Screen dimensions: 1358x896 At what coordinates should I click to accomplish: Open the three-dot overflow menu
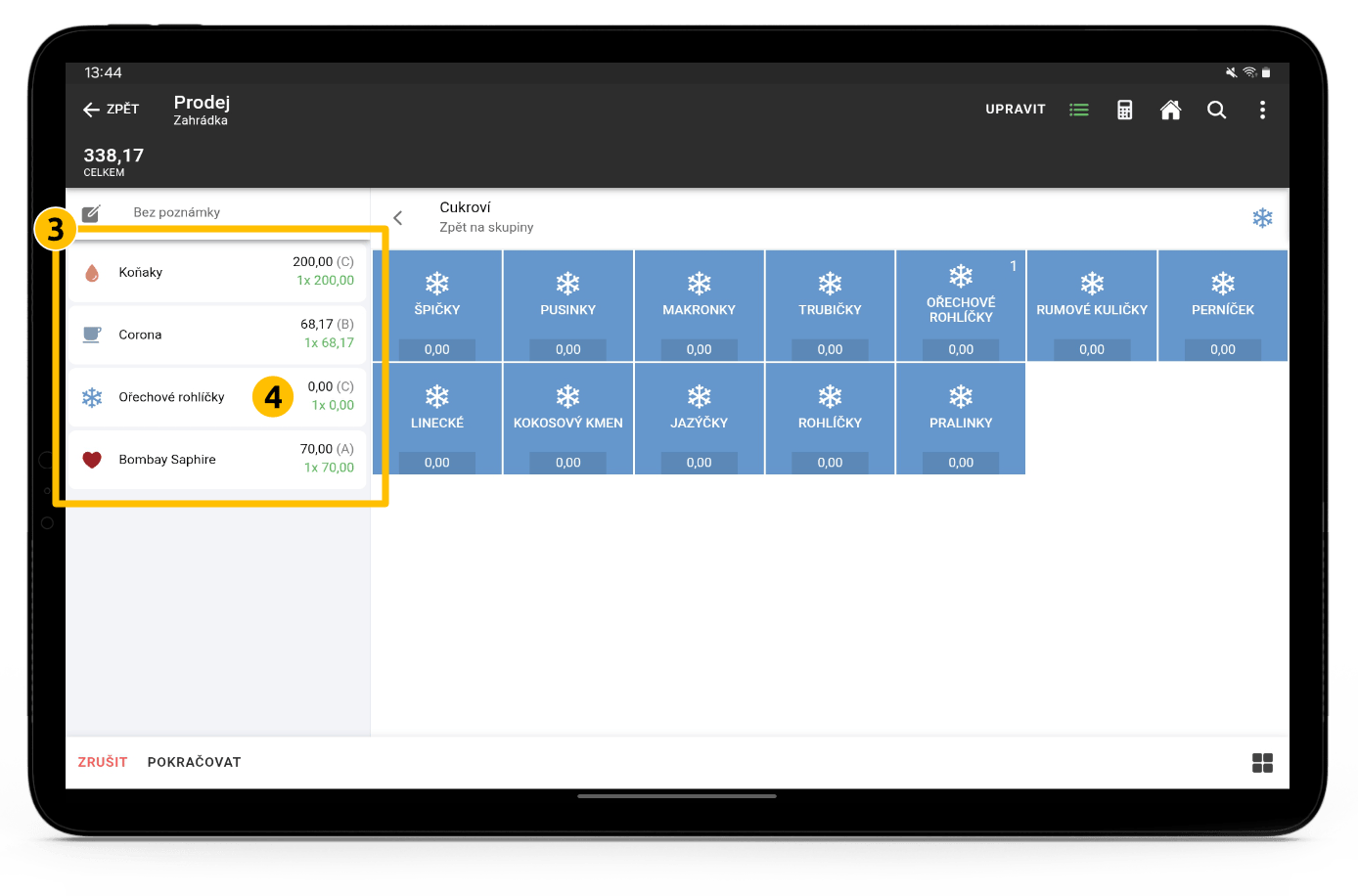coord(1262,110)
